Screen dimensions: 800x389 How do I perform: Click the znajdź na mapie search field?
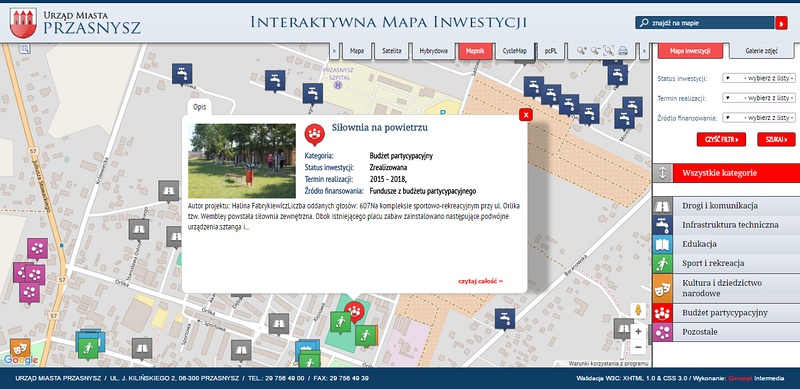(x=705, y=23)
